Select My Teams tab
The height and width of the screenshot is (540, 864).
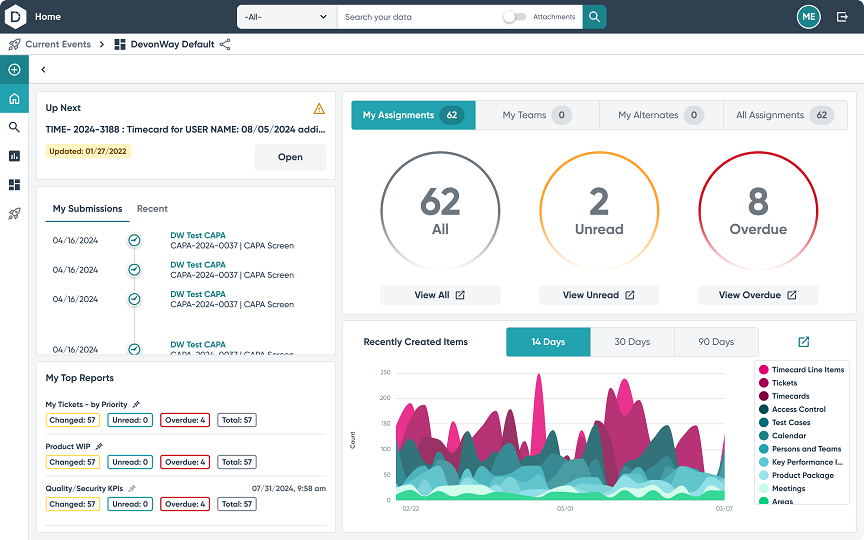click(537, 115)
